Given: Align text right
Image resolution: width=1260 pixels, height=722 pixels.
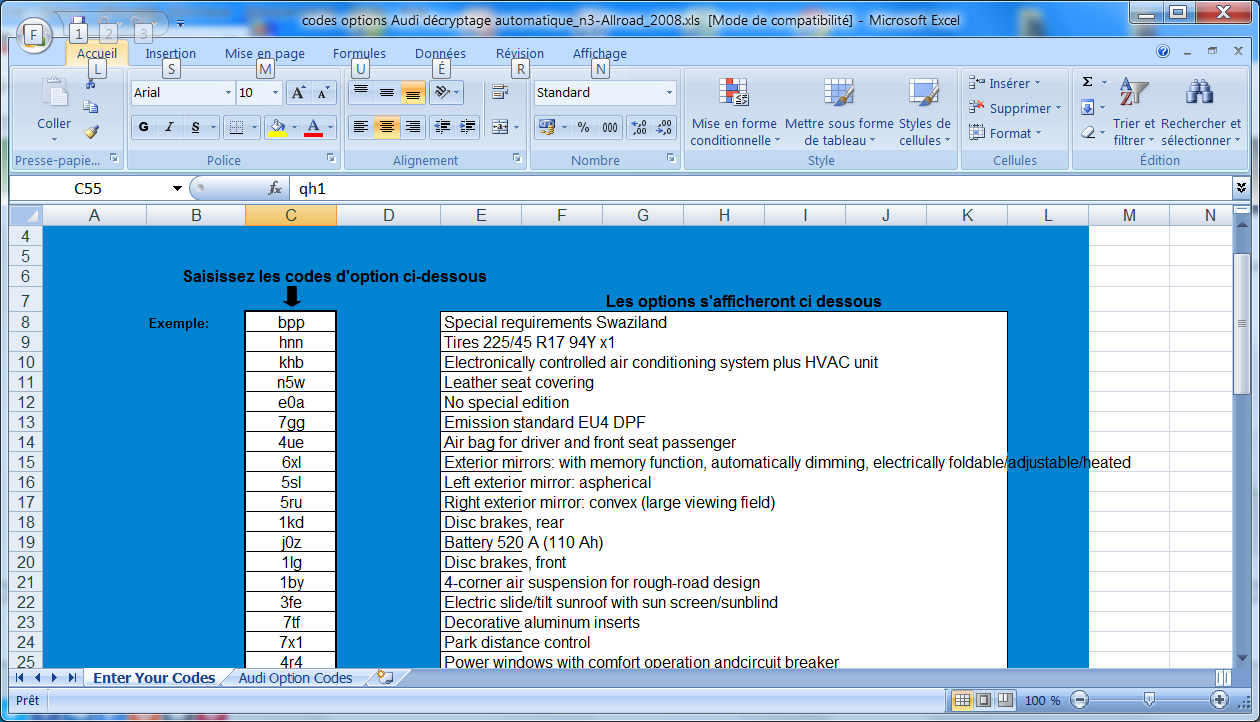Looking at the screenshot, I should (412, 127).
